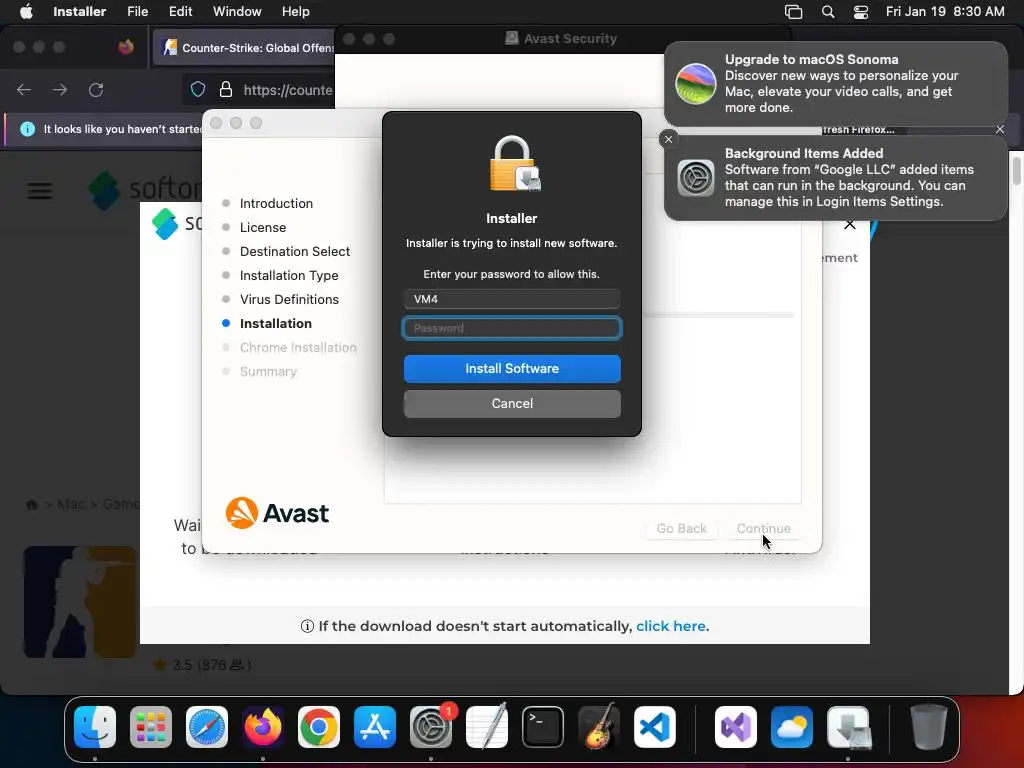Dismiss the Background Items Added notification
The image size is (1024, 768).
coord(668,139)
